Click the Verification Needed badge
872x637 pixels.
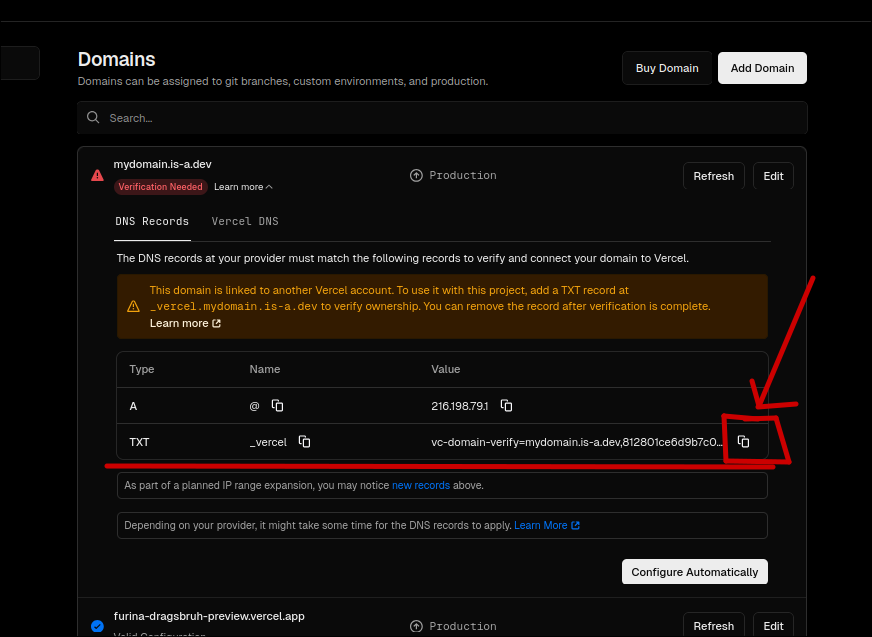coord(160,187)
